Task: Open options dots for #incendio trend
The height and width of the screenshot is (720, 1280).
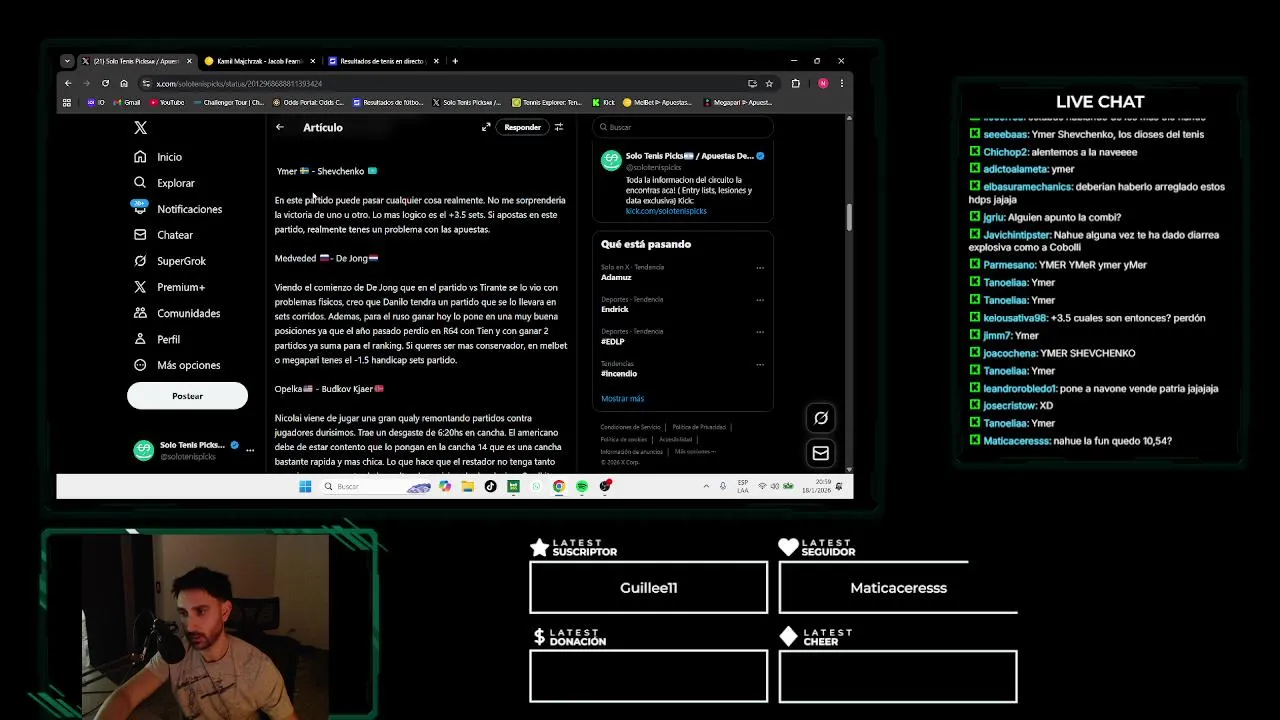Action: point(760,364)
